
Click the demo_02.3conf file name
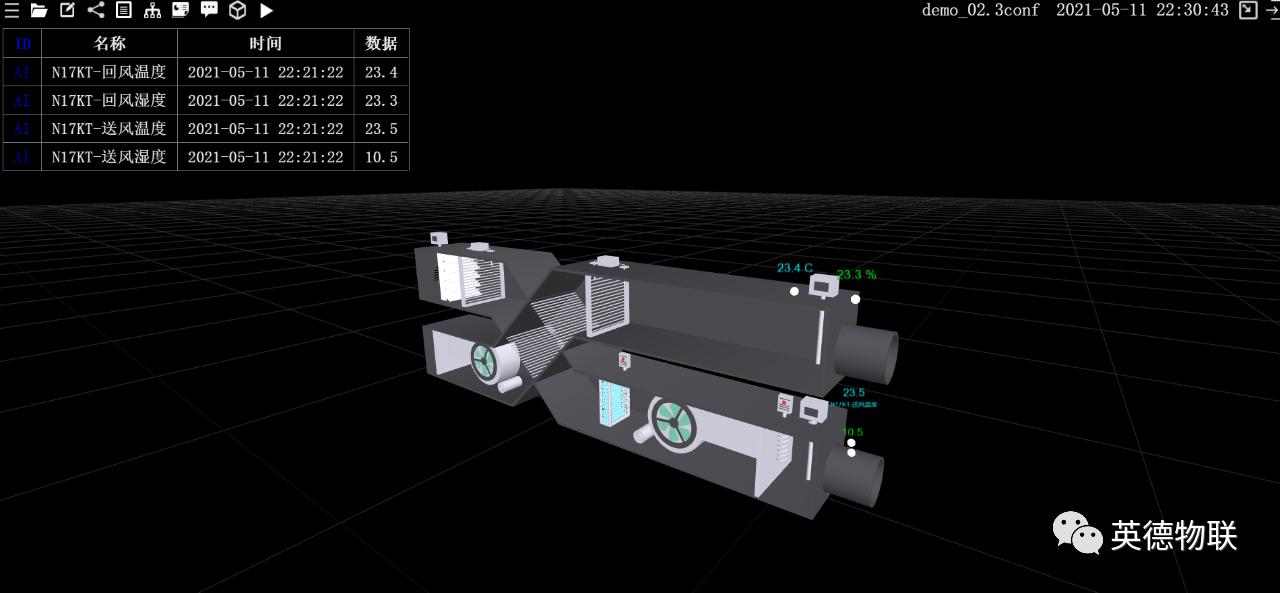(x=980, y=10)
